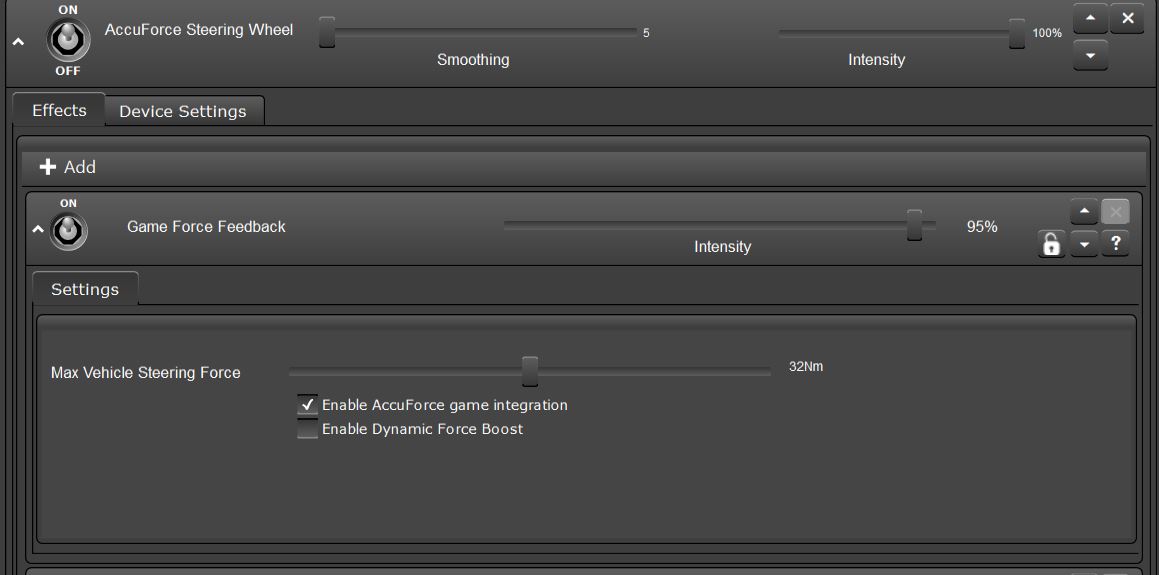
Task: Uncheck Enable AccuForce game integration
Action: [308, 405]
